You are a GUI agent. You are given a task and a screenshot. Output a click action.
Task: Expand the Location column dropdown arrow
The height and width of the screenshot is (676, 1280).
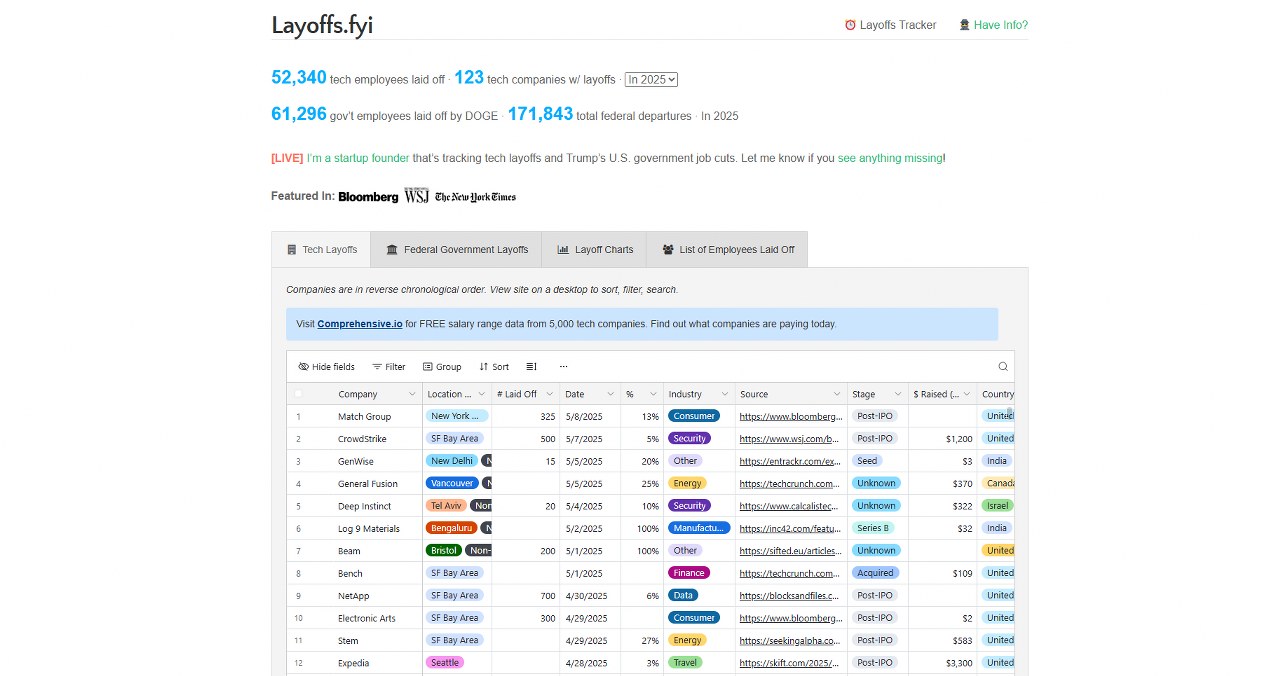tap(482, 394)
